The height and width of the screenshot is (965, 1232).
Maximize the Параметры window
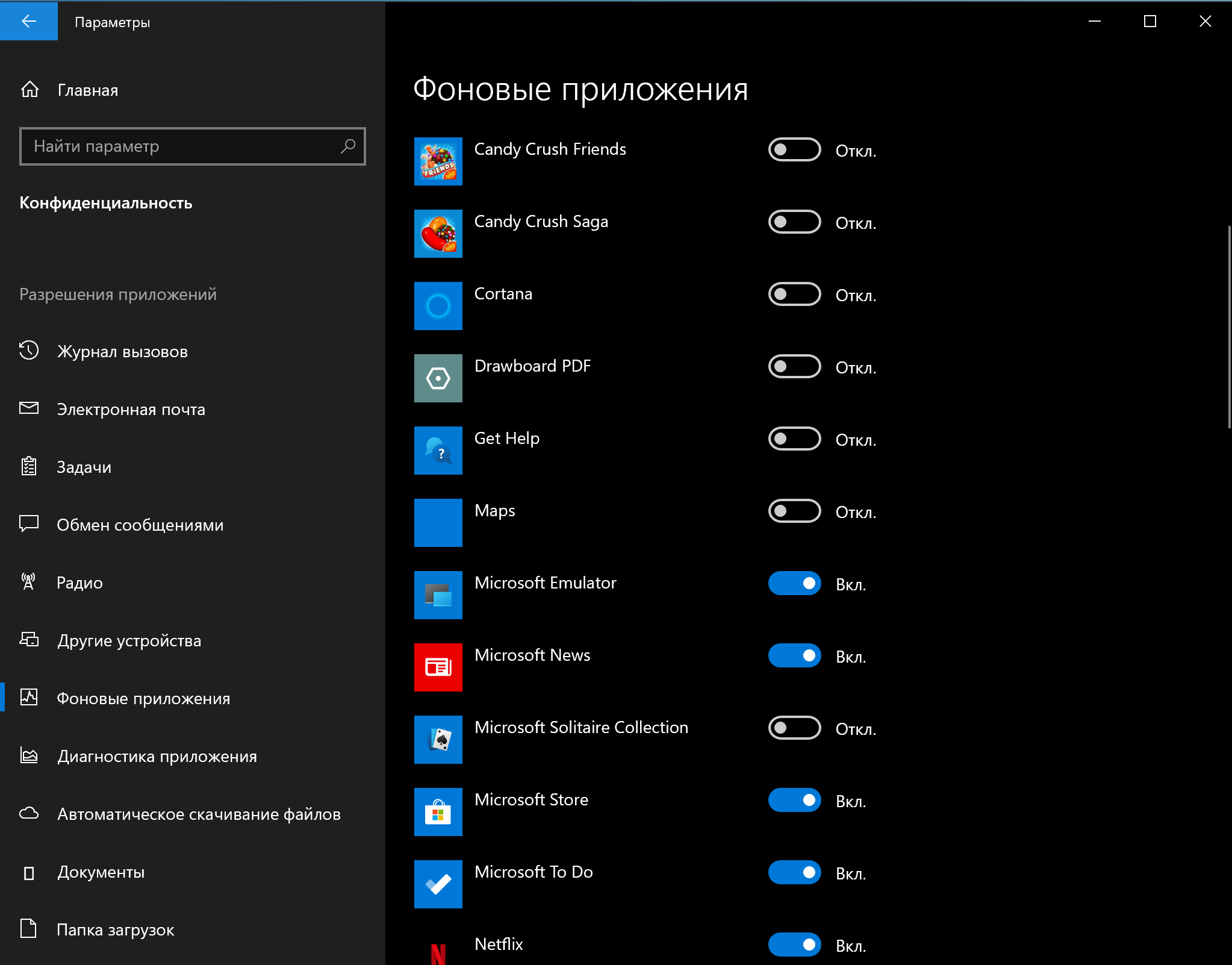pyautogui.click(x=1150, y=21)
